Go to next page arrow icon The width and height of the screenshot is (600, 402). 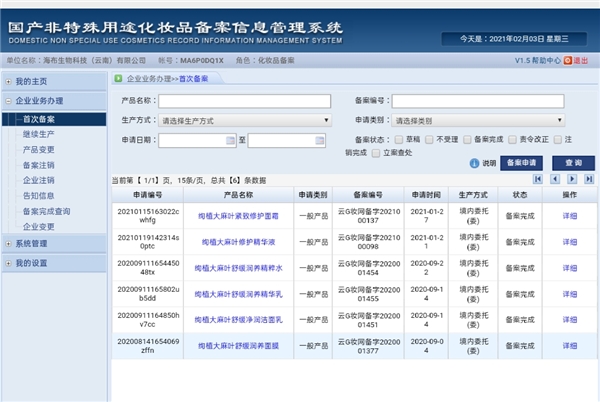pyautogui.click(x=572, y=179)
